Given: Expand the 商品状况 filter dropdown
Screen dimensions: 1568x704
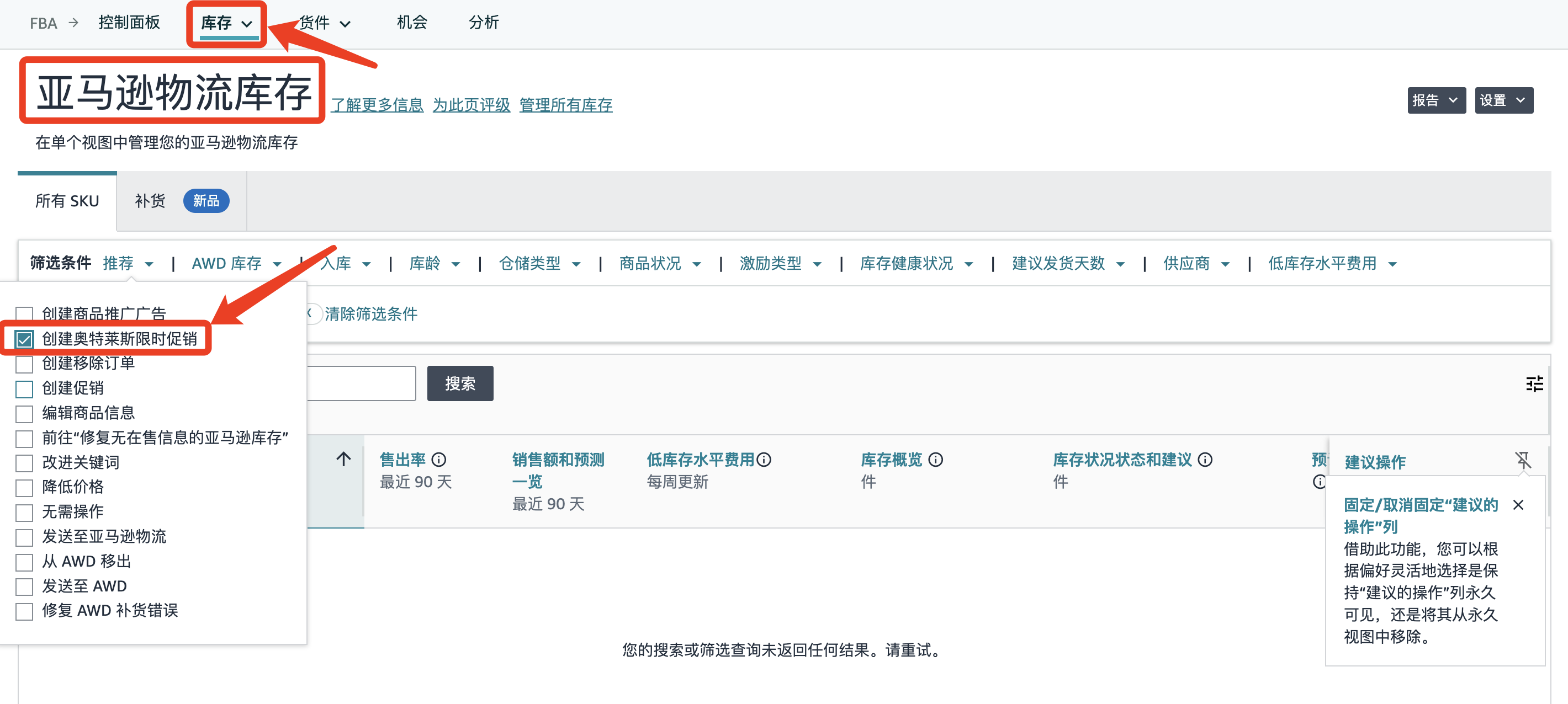Looking at the screenshot, I should point(660,264).
